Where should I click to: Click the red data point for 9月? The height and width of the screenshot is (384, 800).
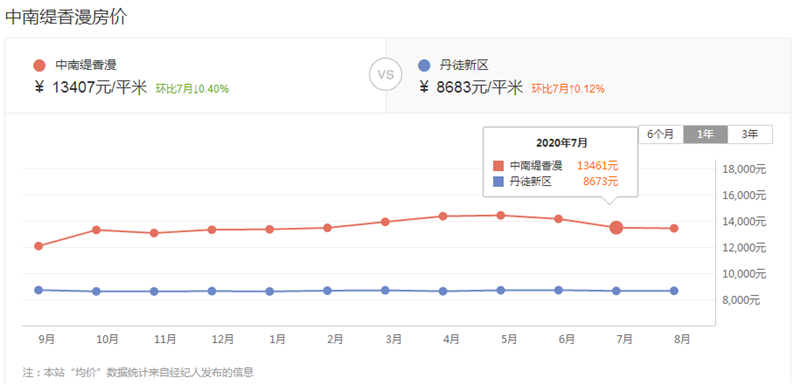(x=38, y=246)
